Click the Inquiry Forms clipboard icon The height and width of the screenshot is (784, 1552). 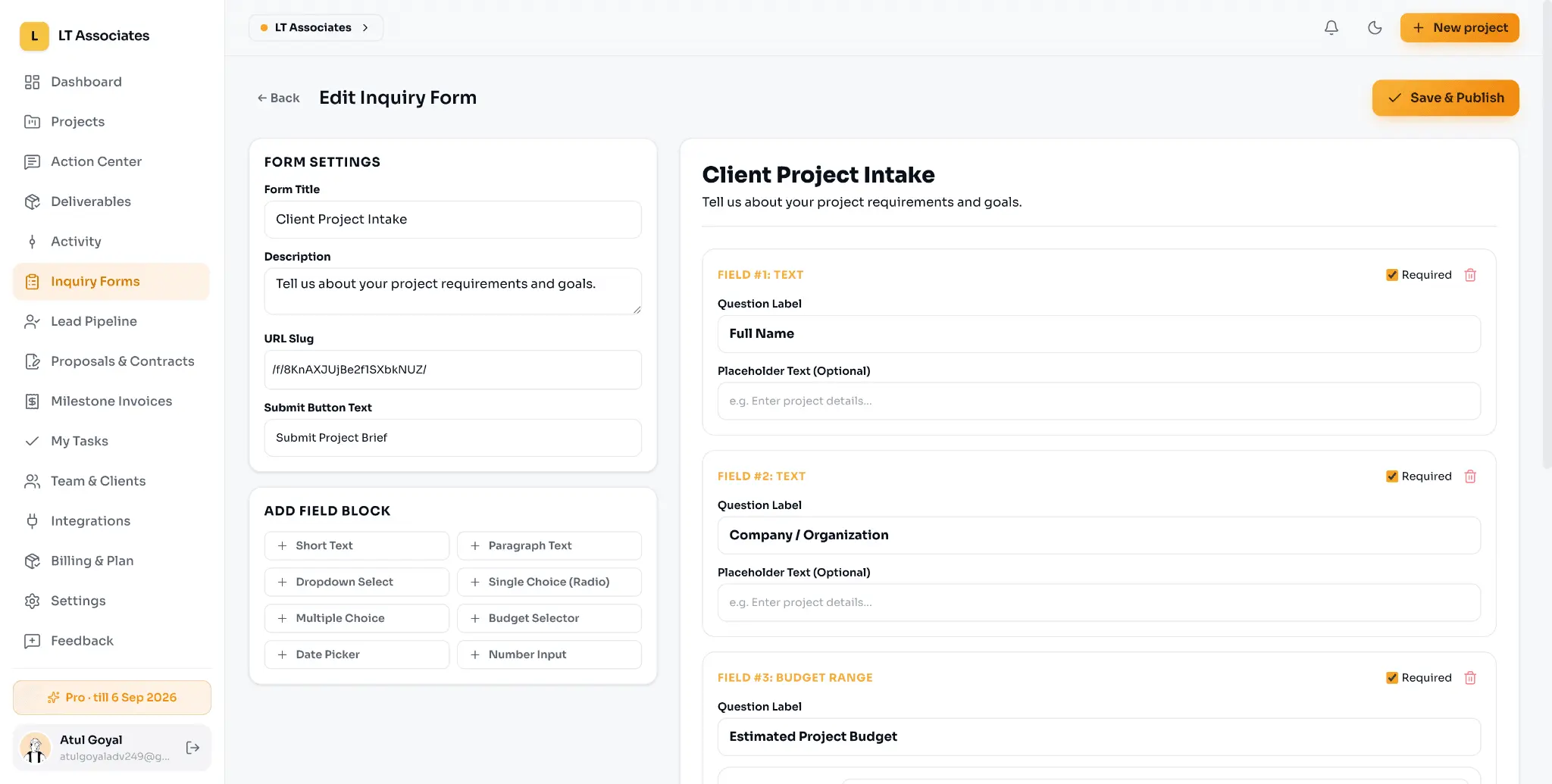click(x=32, y=282)
